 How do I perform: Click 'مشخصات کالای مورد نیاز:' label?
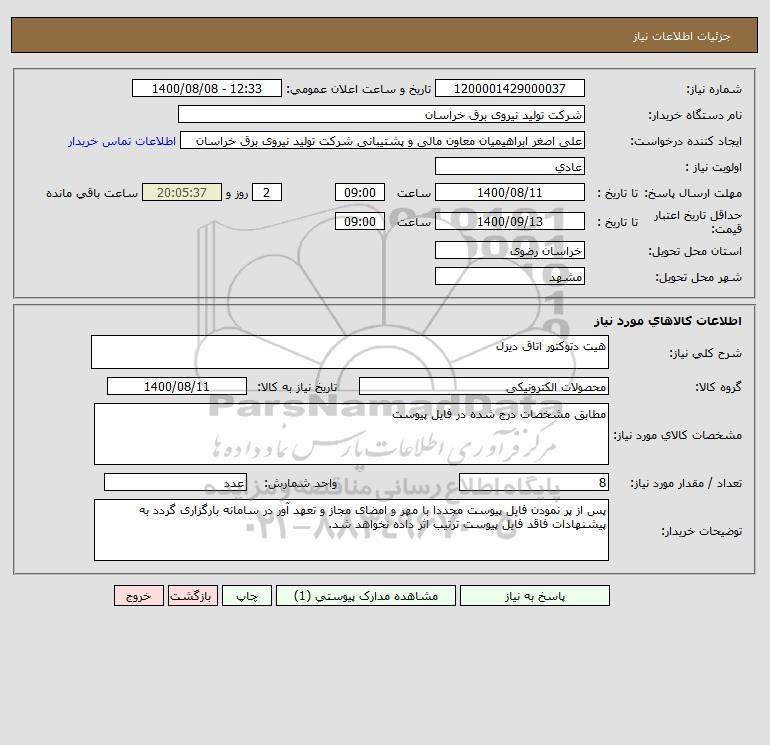678,435
